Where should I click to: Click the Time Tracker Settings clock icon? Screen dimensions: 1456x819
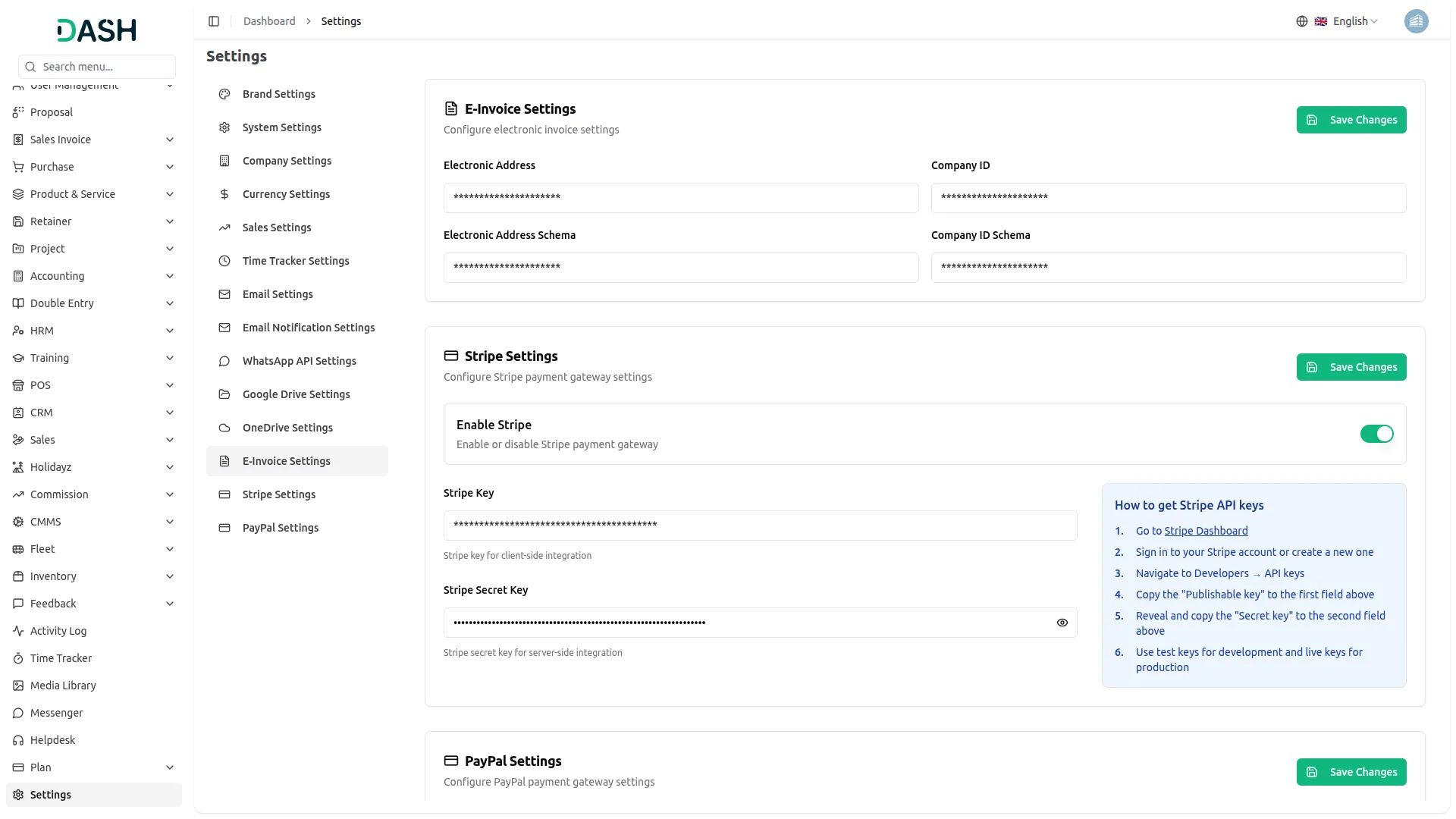click(x=224, y=261)
